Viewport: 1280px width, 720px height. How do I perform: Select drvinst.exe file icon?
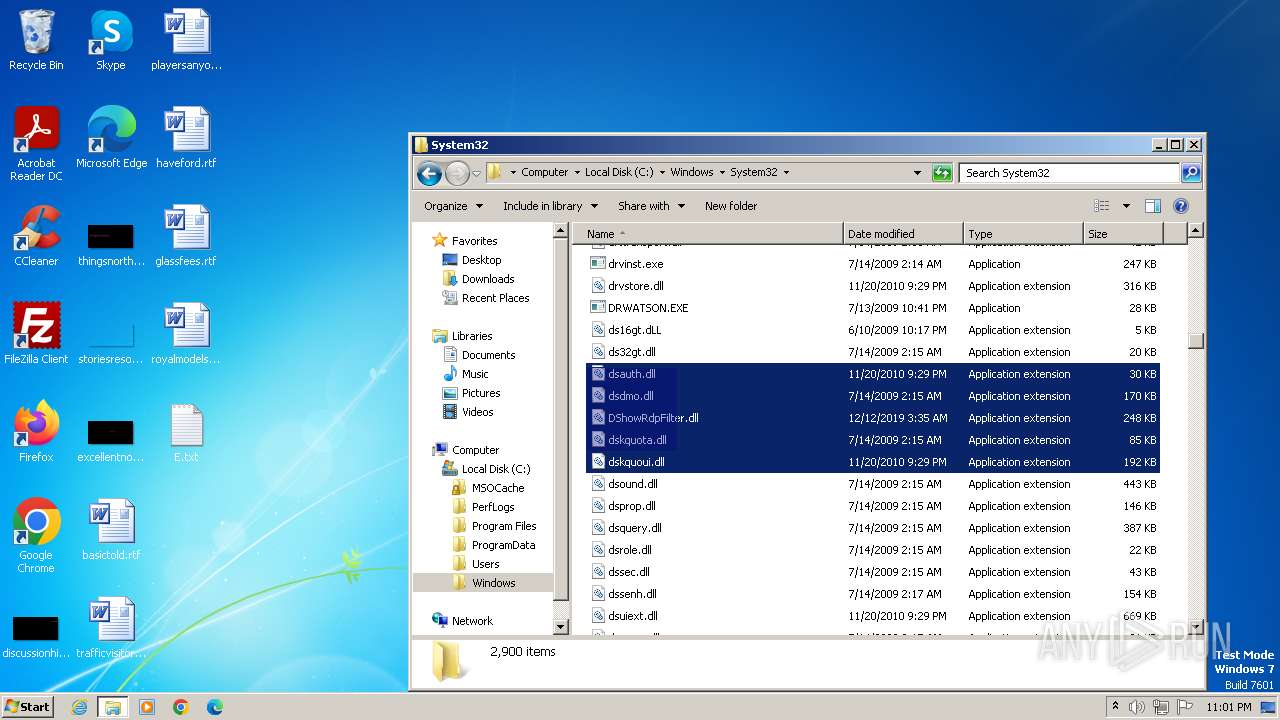(598, 264)
